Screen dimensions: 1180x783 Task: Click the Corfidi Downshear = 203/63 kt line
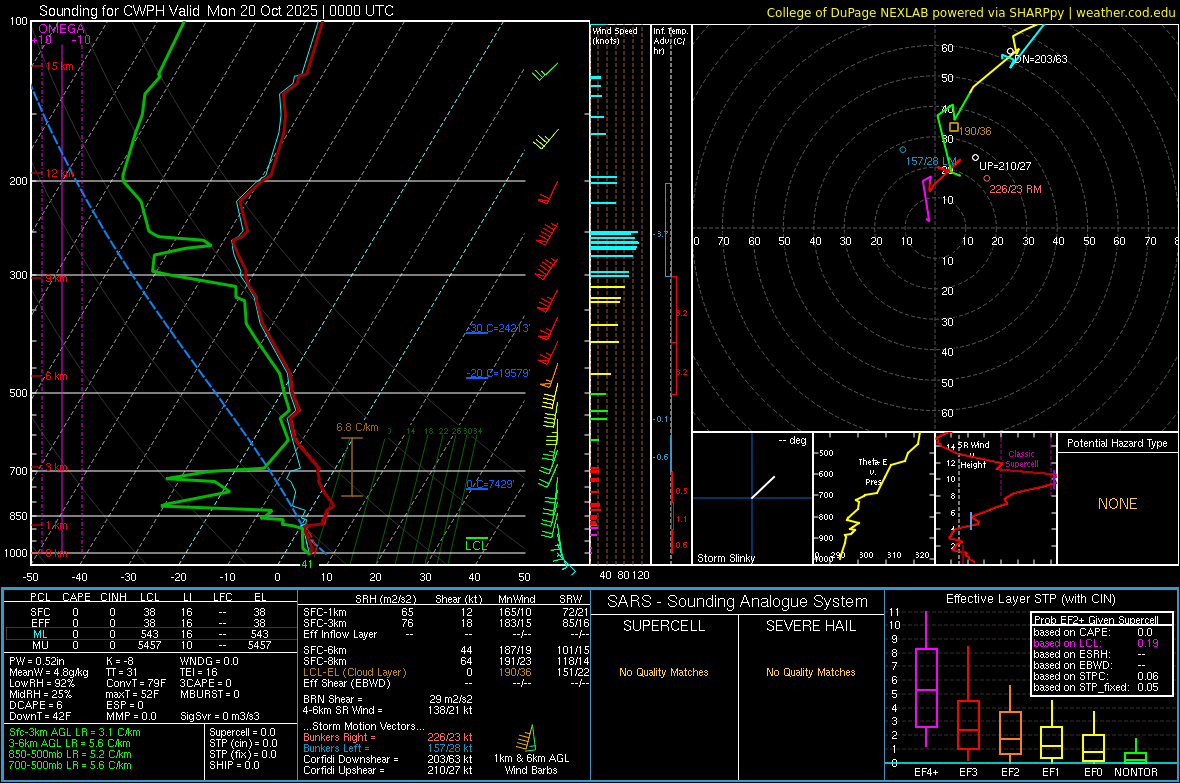pos(388,759)
